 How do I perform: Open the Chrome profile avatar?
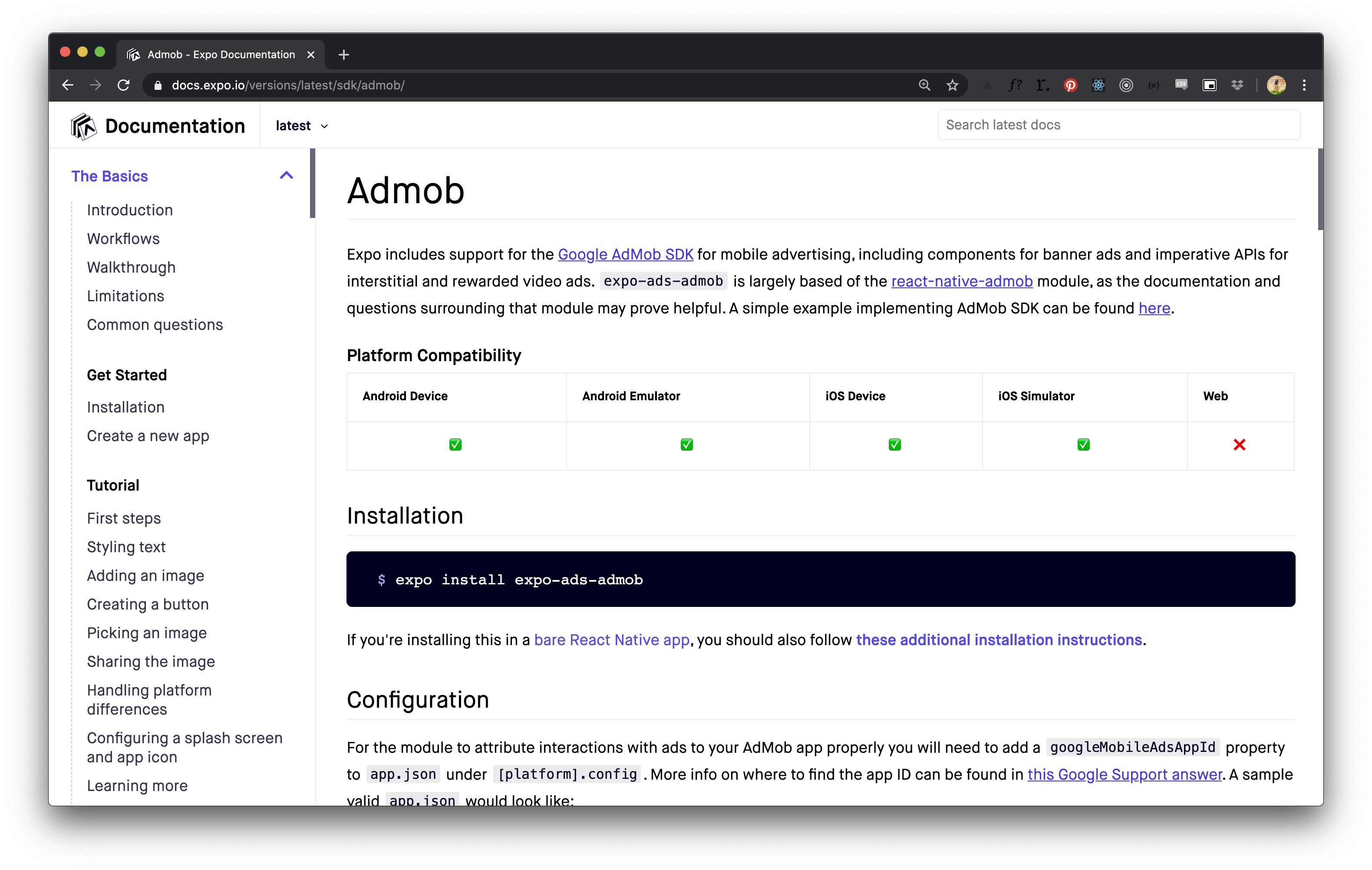(x=1276, y=85)
